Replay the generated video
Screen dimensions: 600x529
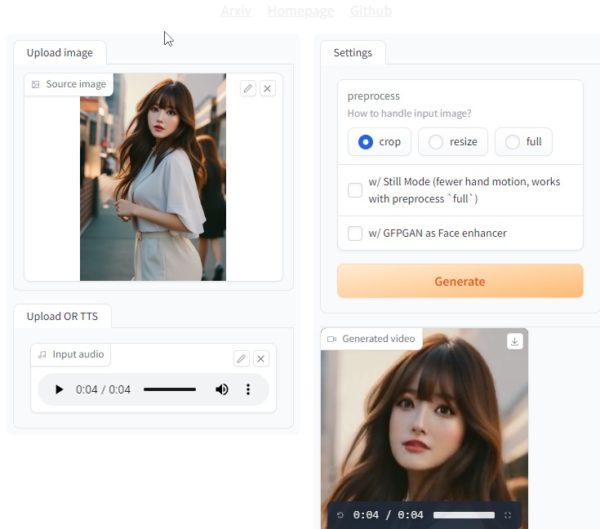click(x=340, y=515)
